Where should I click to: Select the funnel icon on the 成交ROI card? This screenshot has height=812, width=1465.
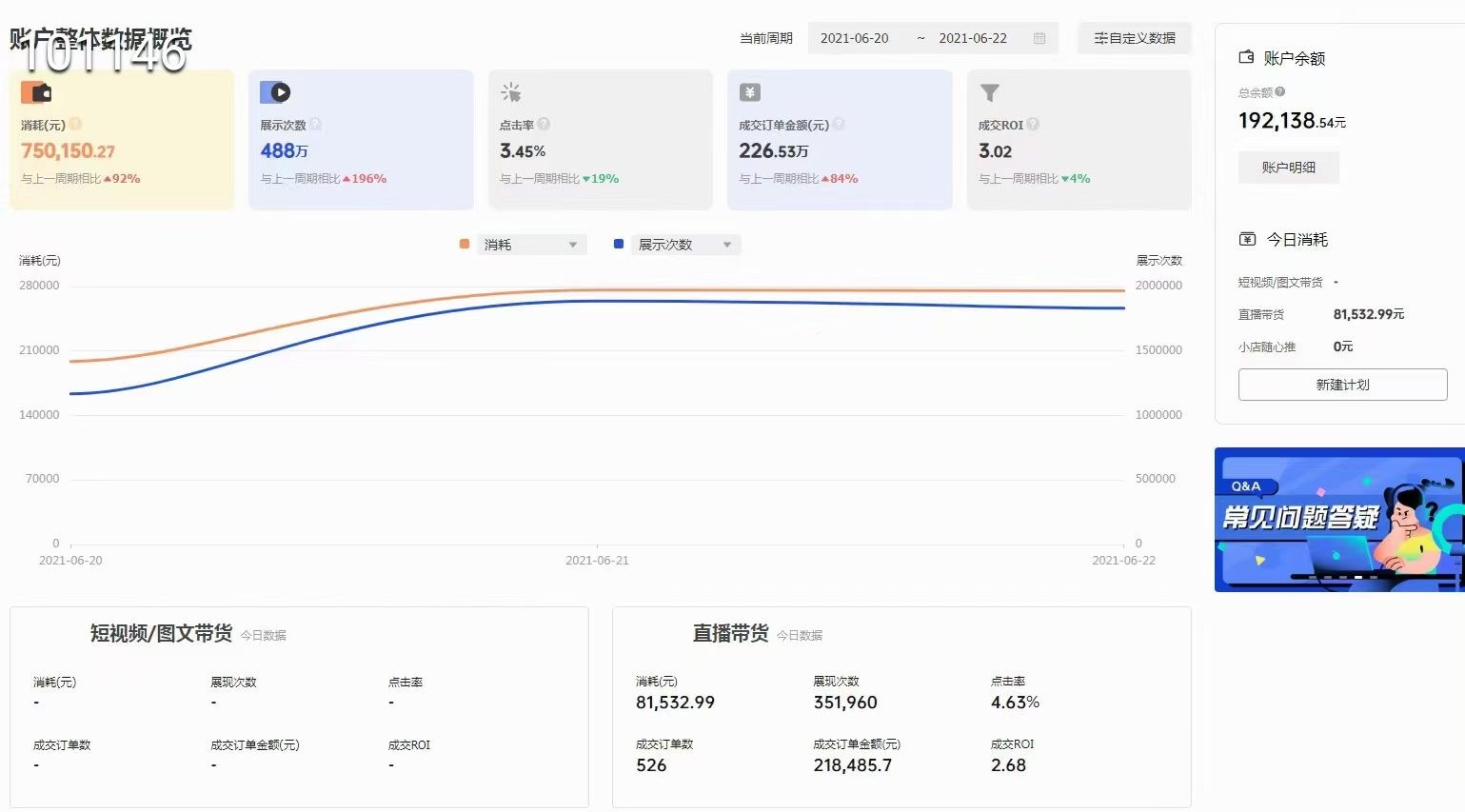[x=990, y=91]
